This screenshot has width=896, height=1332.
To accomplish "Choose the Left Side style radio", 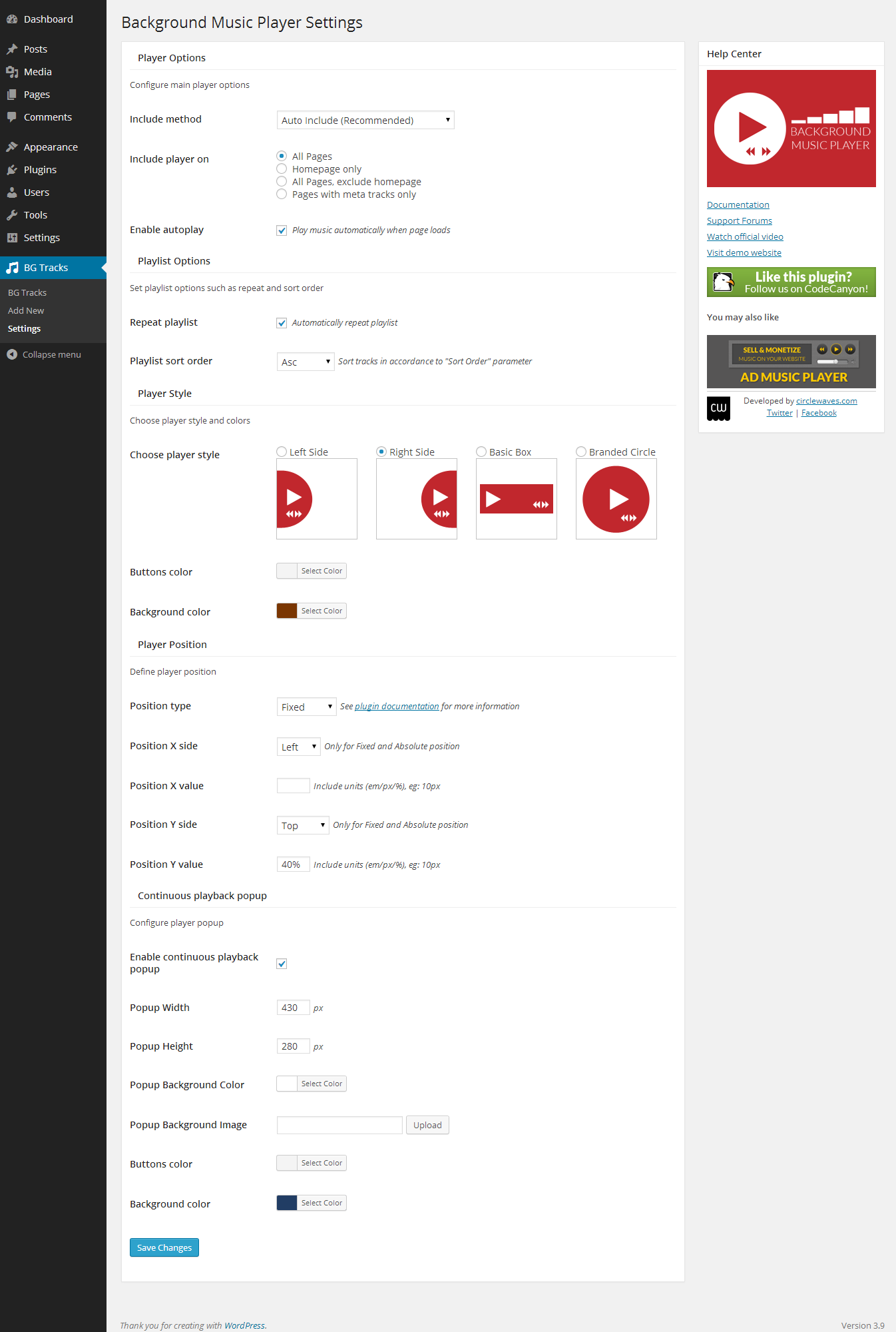I will coord(282,452).
